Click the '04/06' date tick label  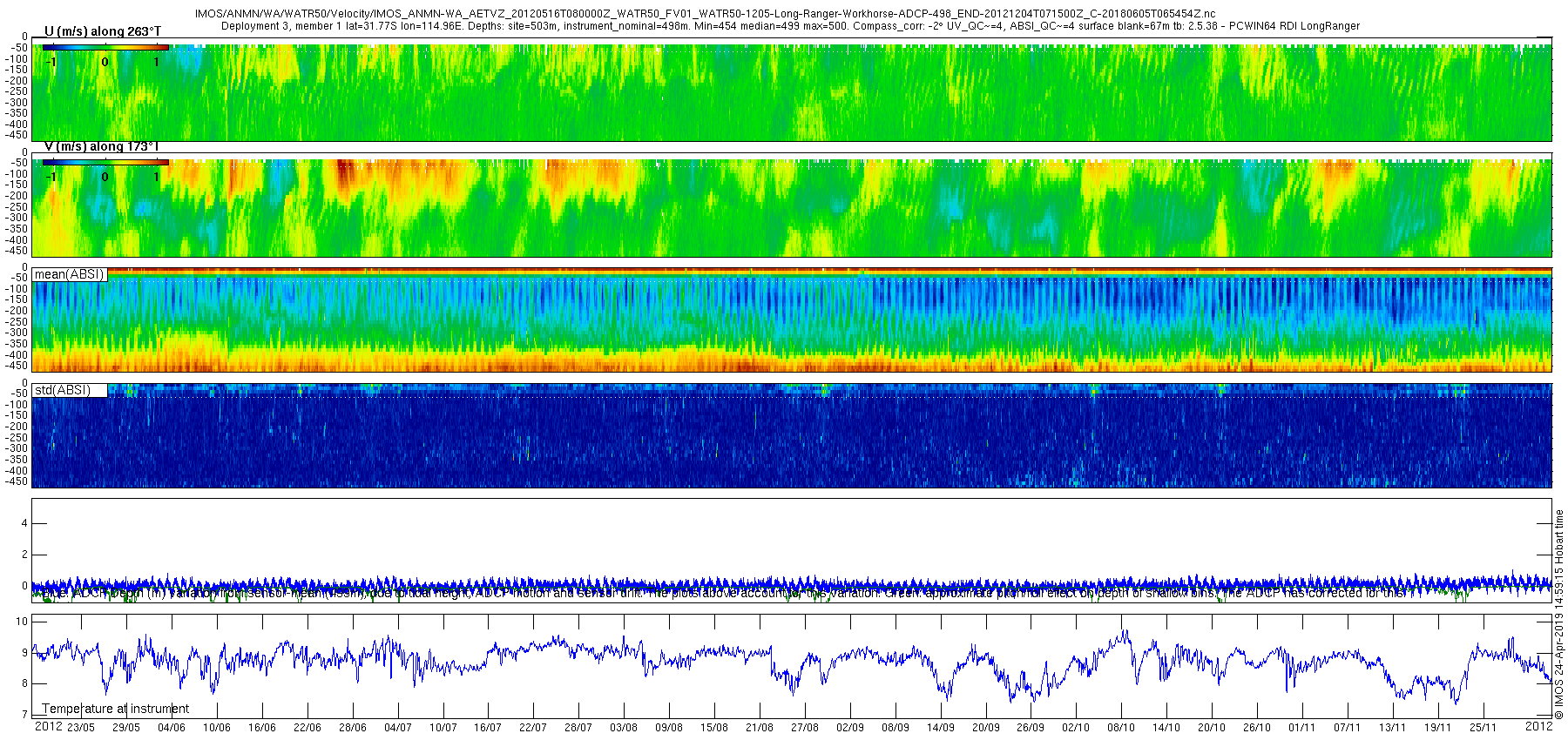click(172, 728)
